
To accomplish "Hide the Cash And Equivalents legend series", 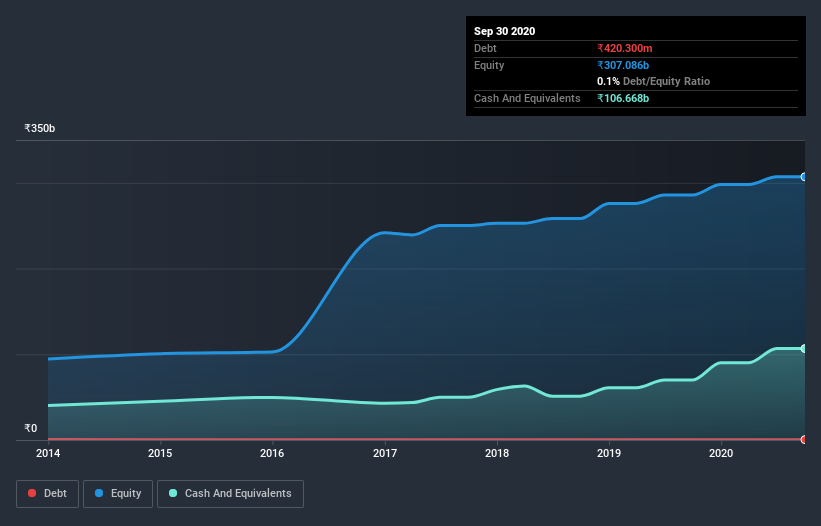I will (230, 493).
